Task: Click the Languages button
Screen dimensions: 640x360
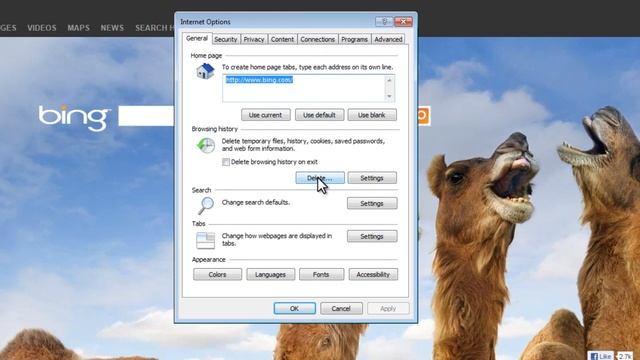Action: (271, 275)
